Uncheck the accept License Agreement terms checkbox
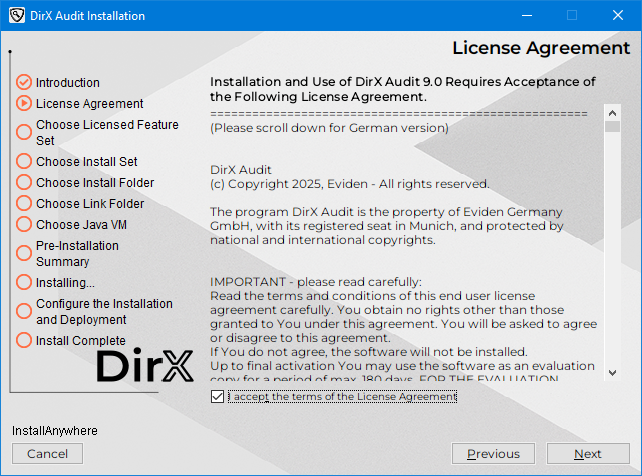 218,397
